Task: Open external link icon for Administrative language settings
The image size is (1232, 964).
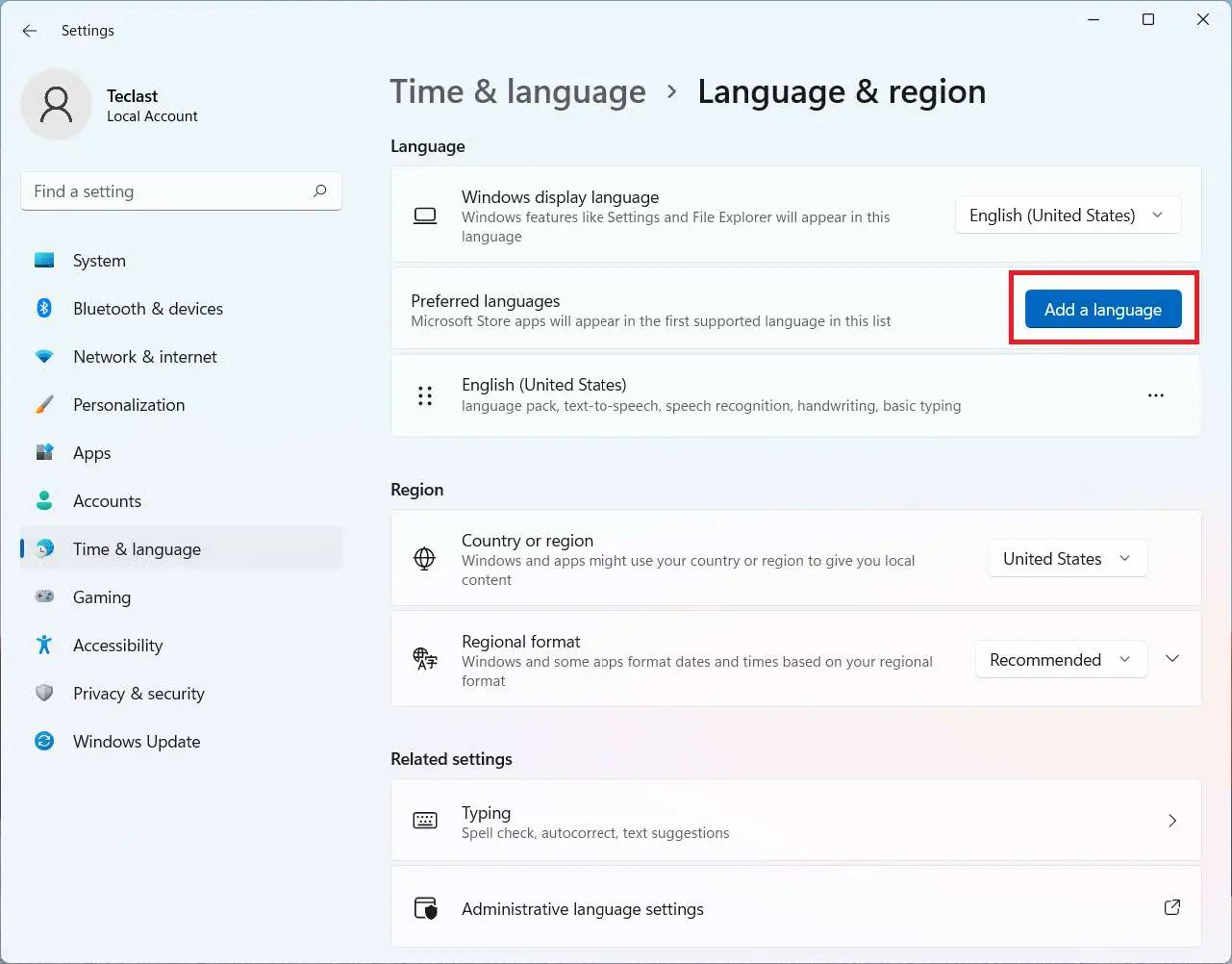Action: (x=1171, y=907)
